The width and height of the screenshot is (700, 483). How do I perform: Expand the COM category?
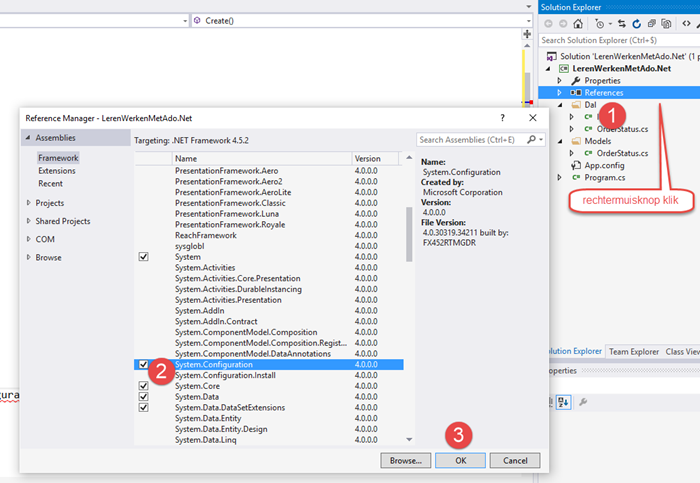(x=29, y=239)
